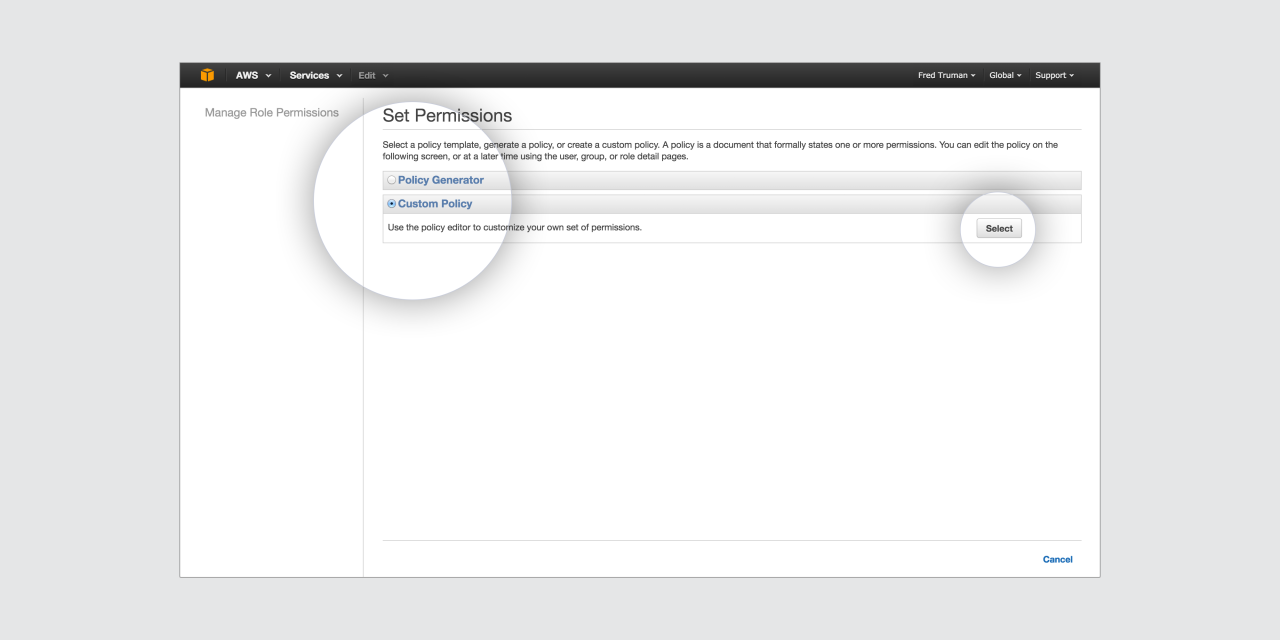
Task: Click the chevron arrow beside Services
Action: [x=339, y=76]
